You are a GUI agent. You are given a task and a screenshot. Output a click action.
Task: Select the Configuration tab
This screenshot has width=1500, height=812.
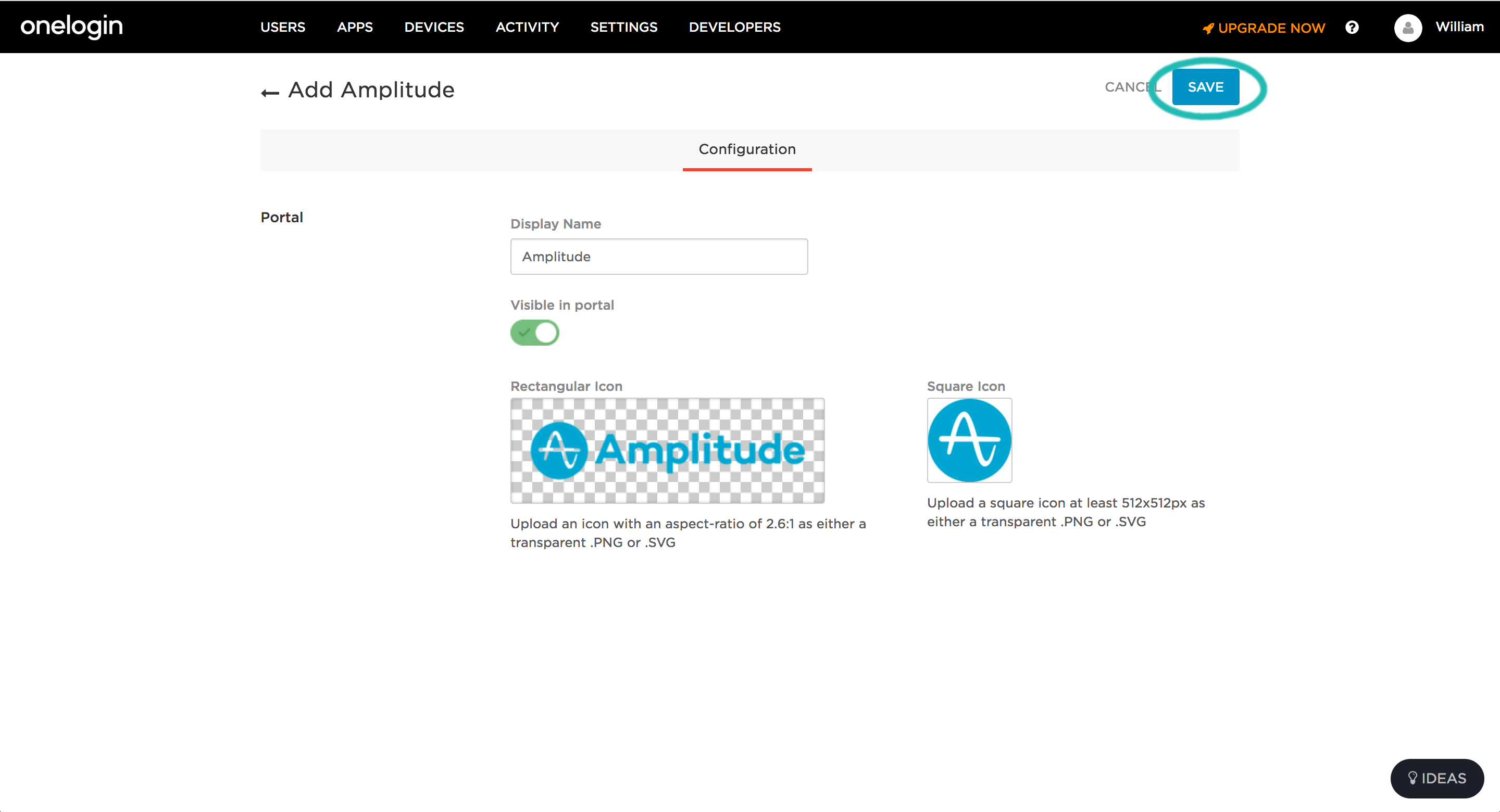[747, 149]
